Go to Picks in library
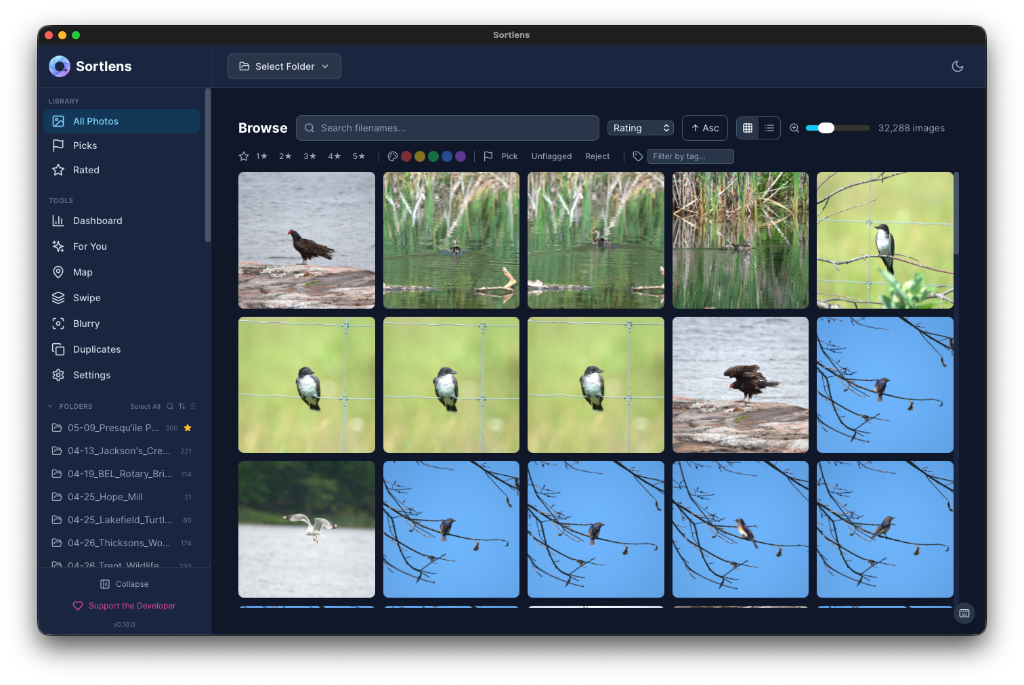This screenshot has width=1024, height=685. (x=121, y=145)
